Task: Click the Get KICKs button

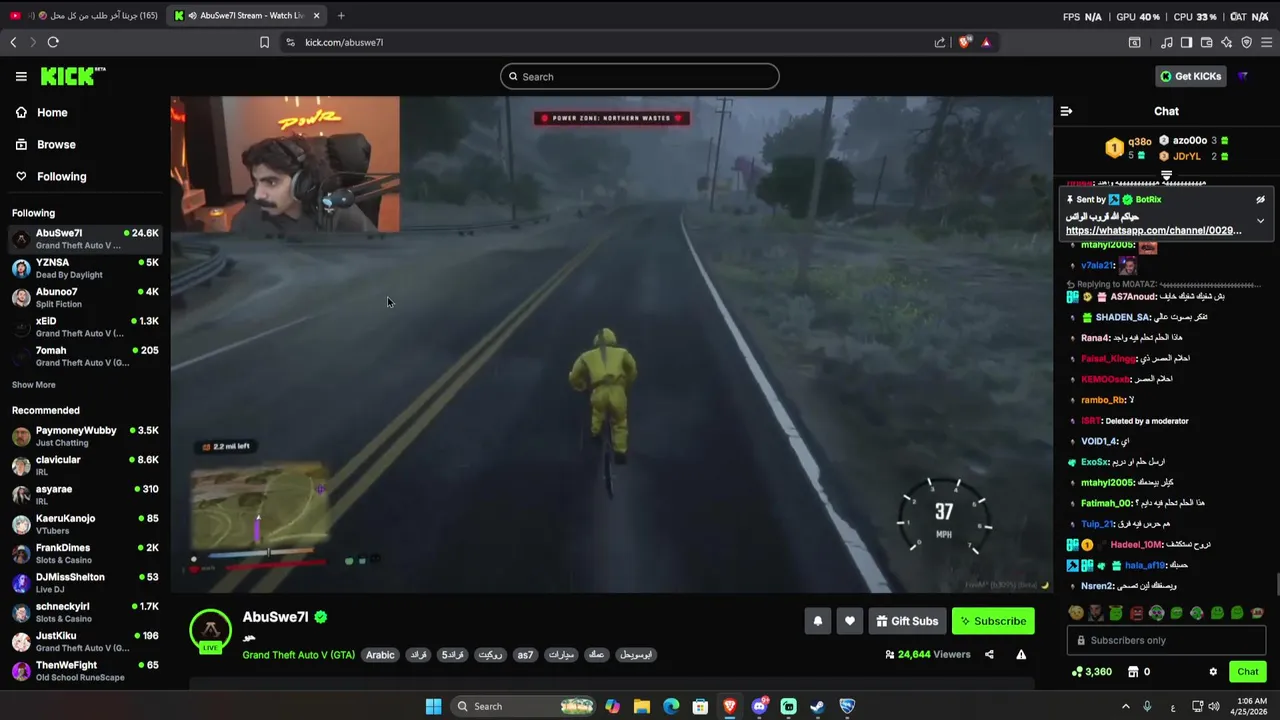Action: point(1190,76)
